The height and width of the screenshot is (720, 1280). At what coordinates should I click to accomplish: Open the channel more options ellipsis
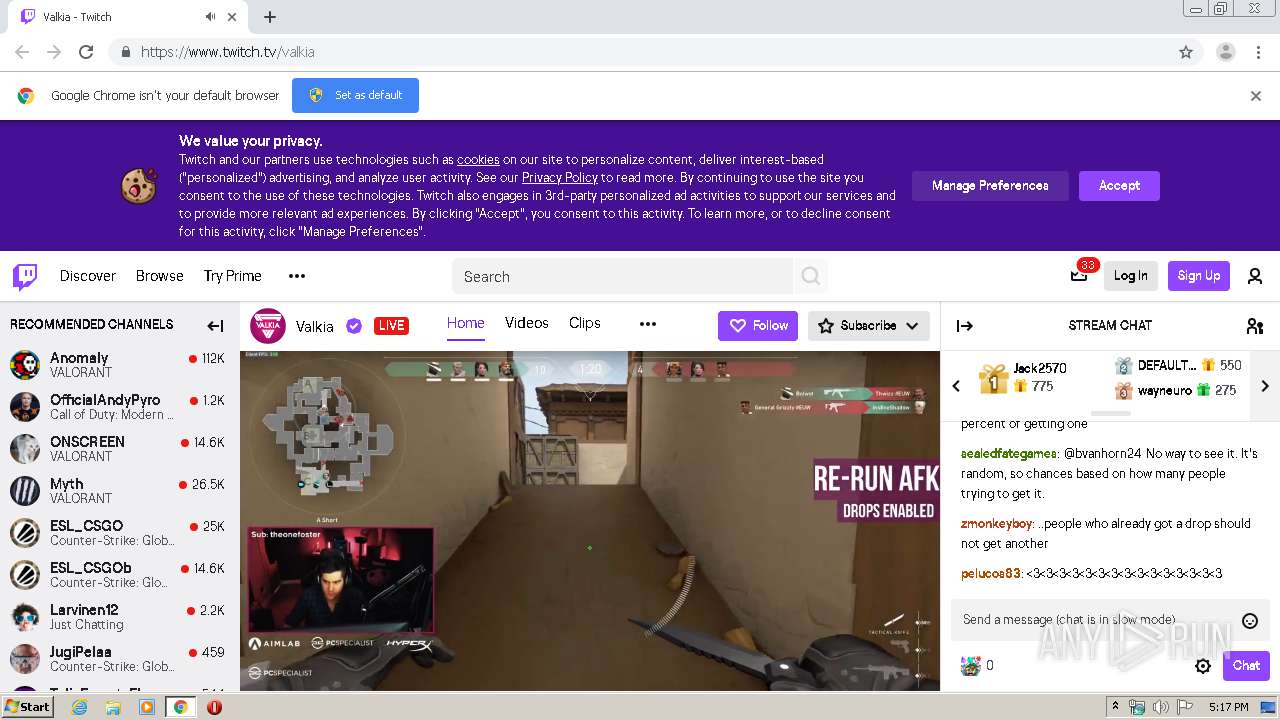pos(648,324)
